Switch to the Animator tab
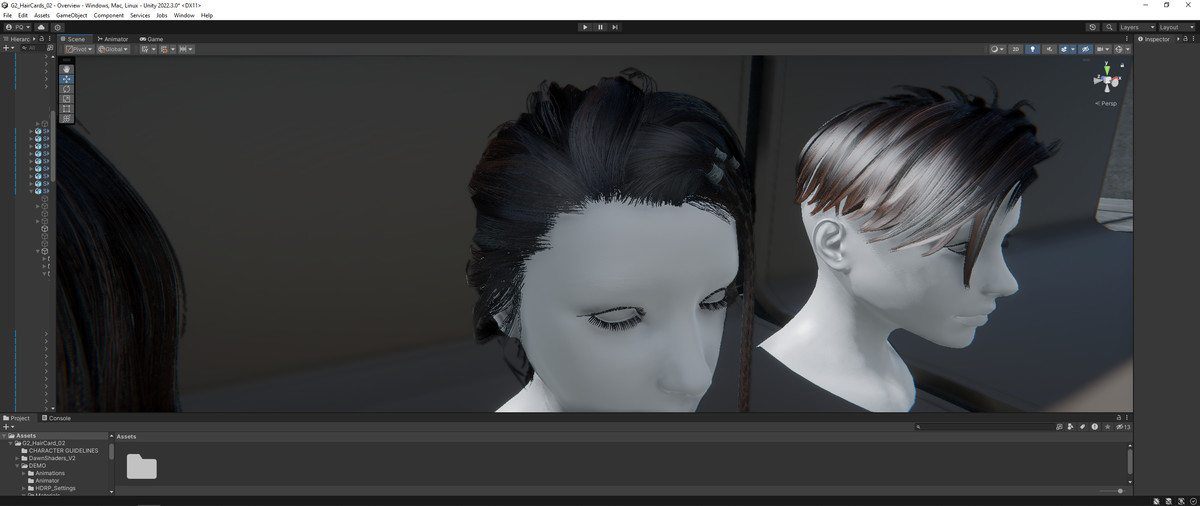The image size is (1200, 506). tap(113, 39)
